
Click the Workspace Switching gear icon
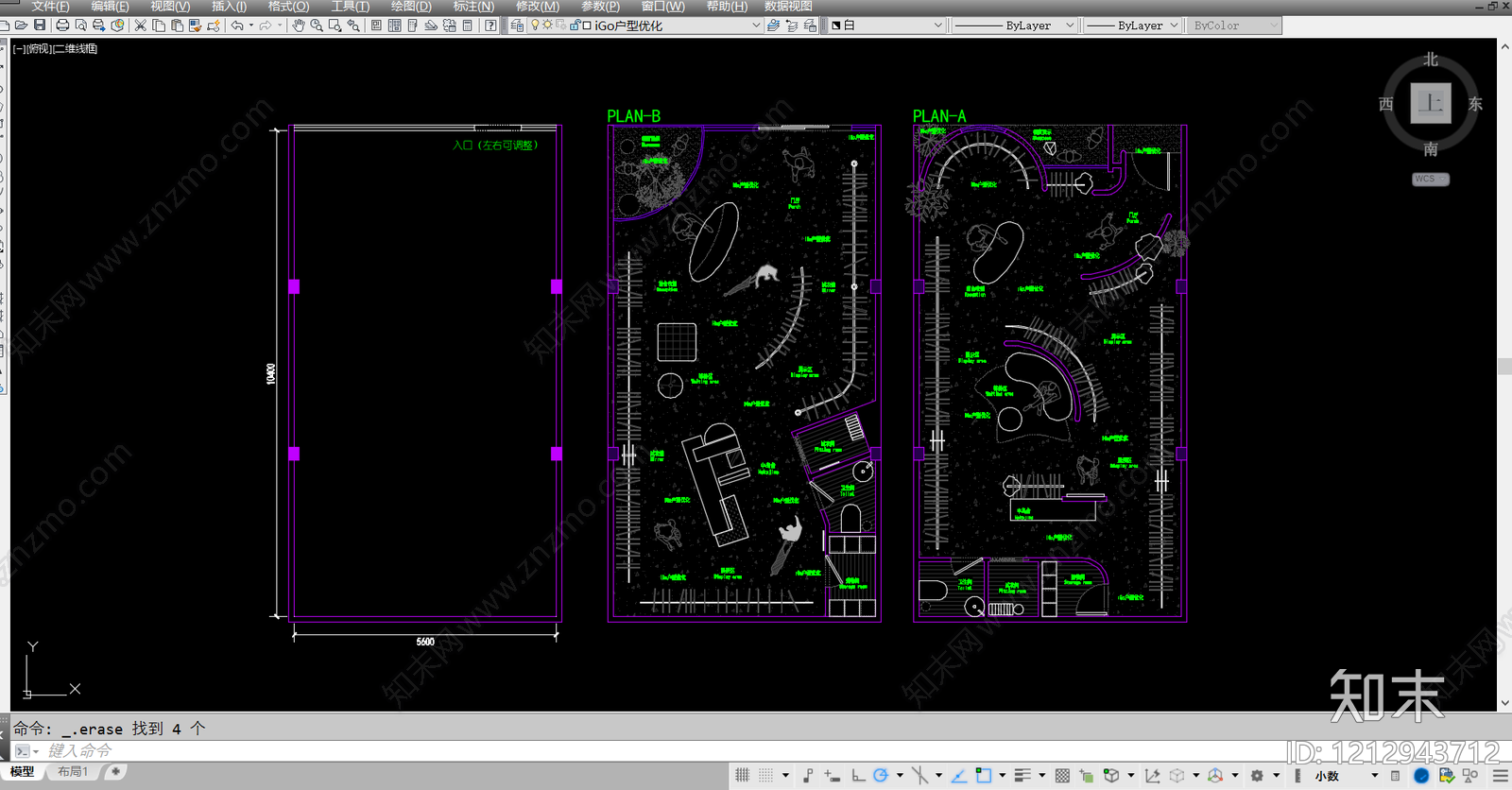[x=1257, y=776]
